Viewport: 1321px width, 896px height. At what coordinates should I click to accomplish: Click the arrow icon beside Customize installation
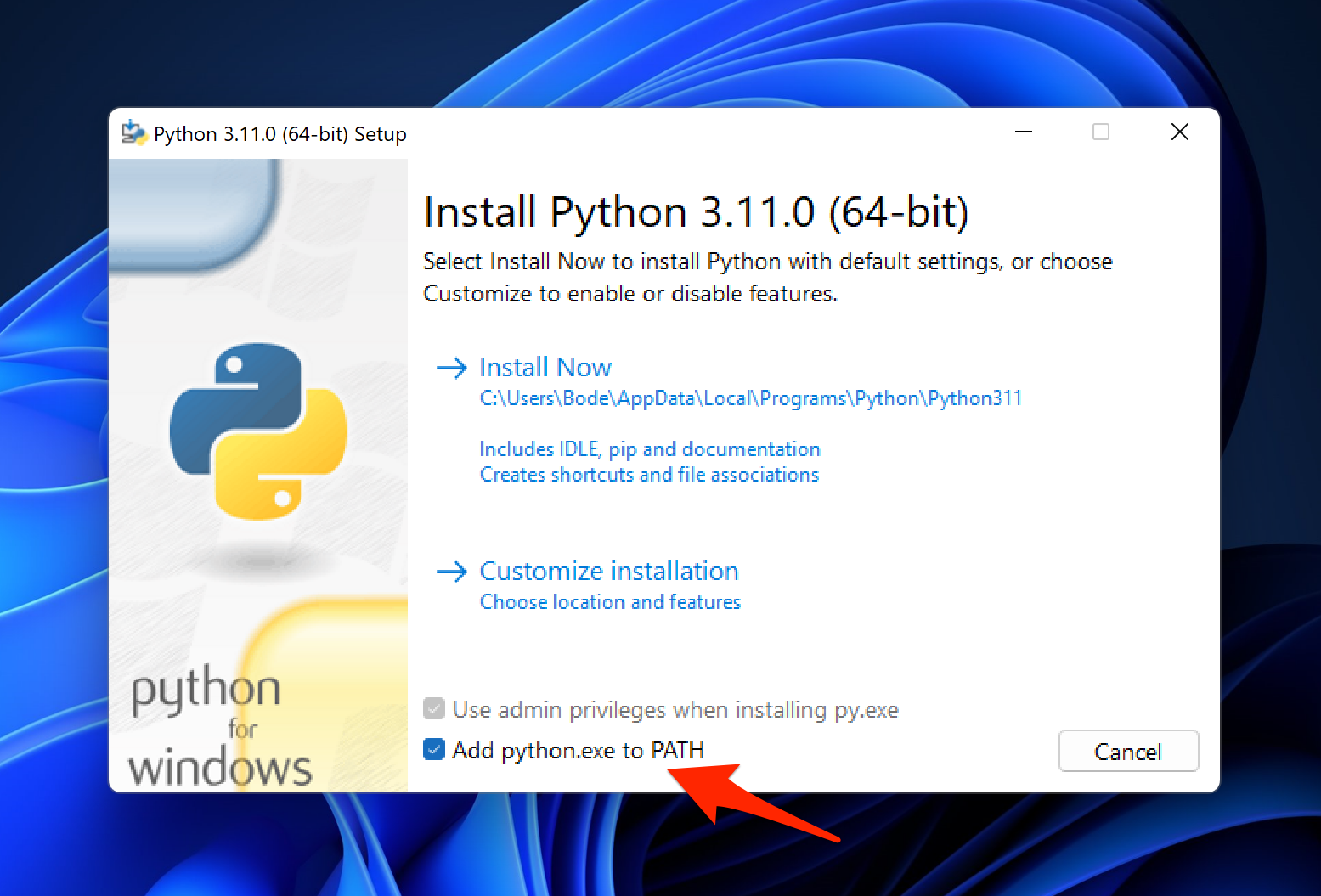pos(451,572)
